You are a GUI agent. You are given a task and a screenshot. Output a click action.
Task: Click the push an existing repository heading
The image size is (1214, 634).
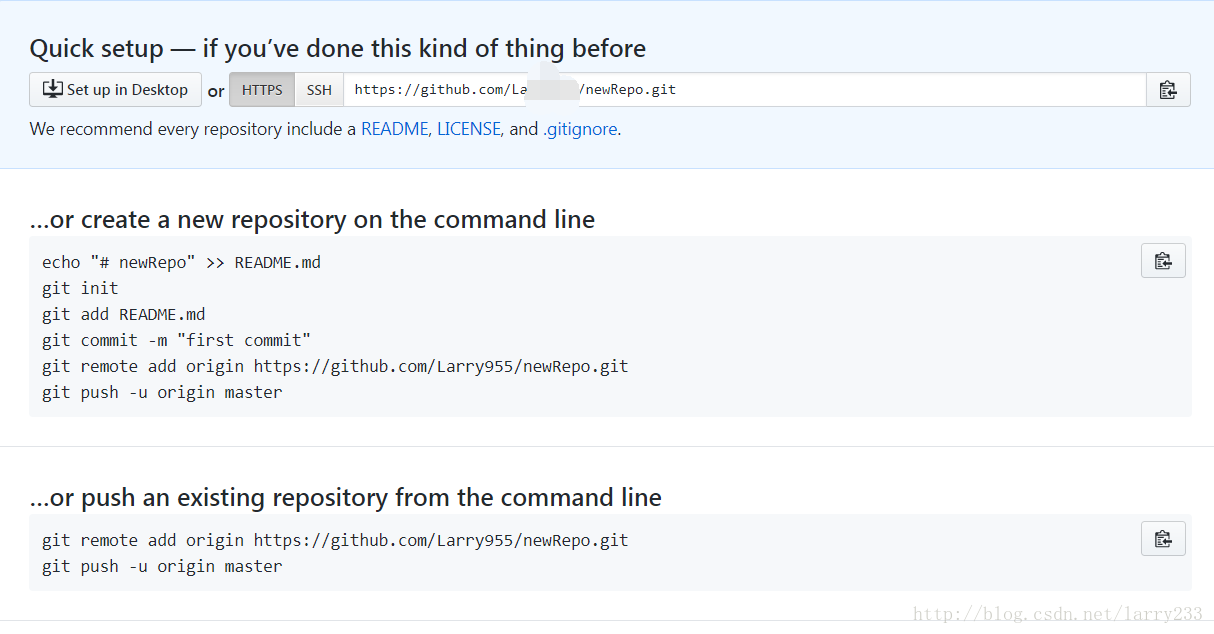(345, 497)
